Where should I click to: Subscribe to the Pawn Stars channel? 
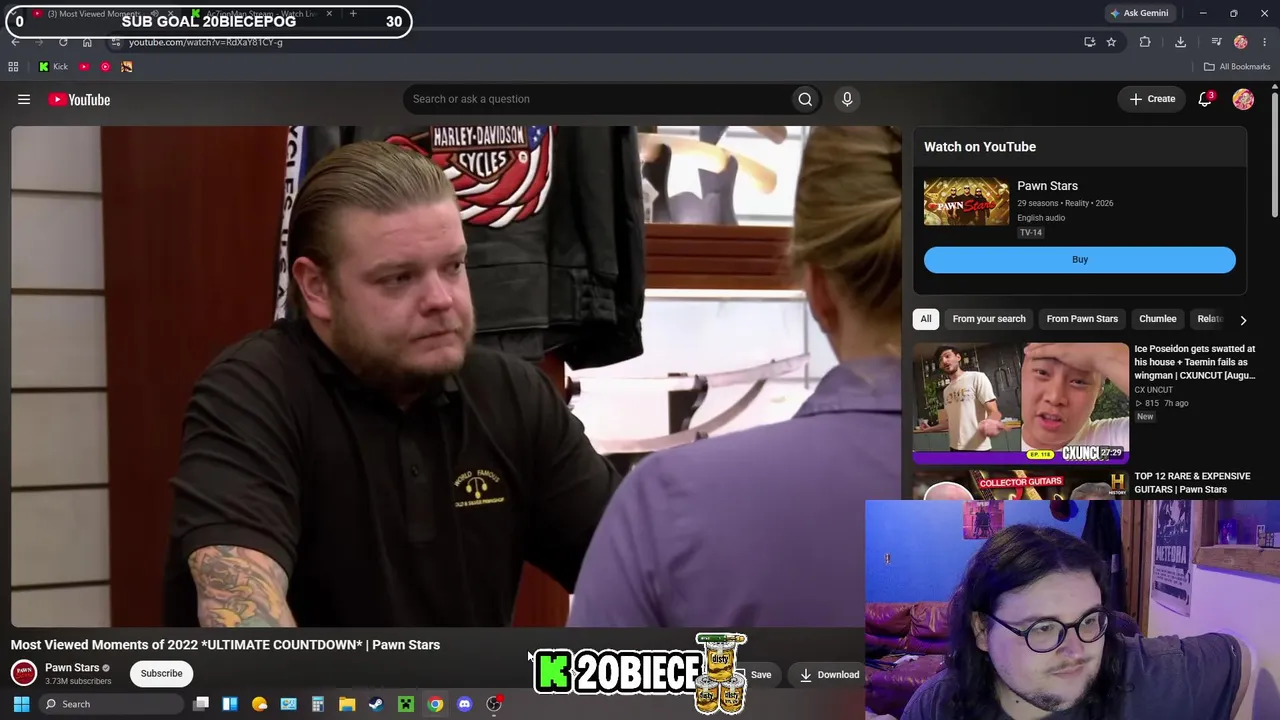[161, 673]
